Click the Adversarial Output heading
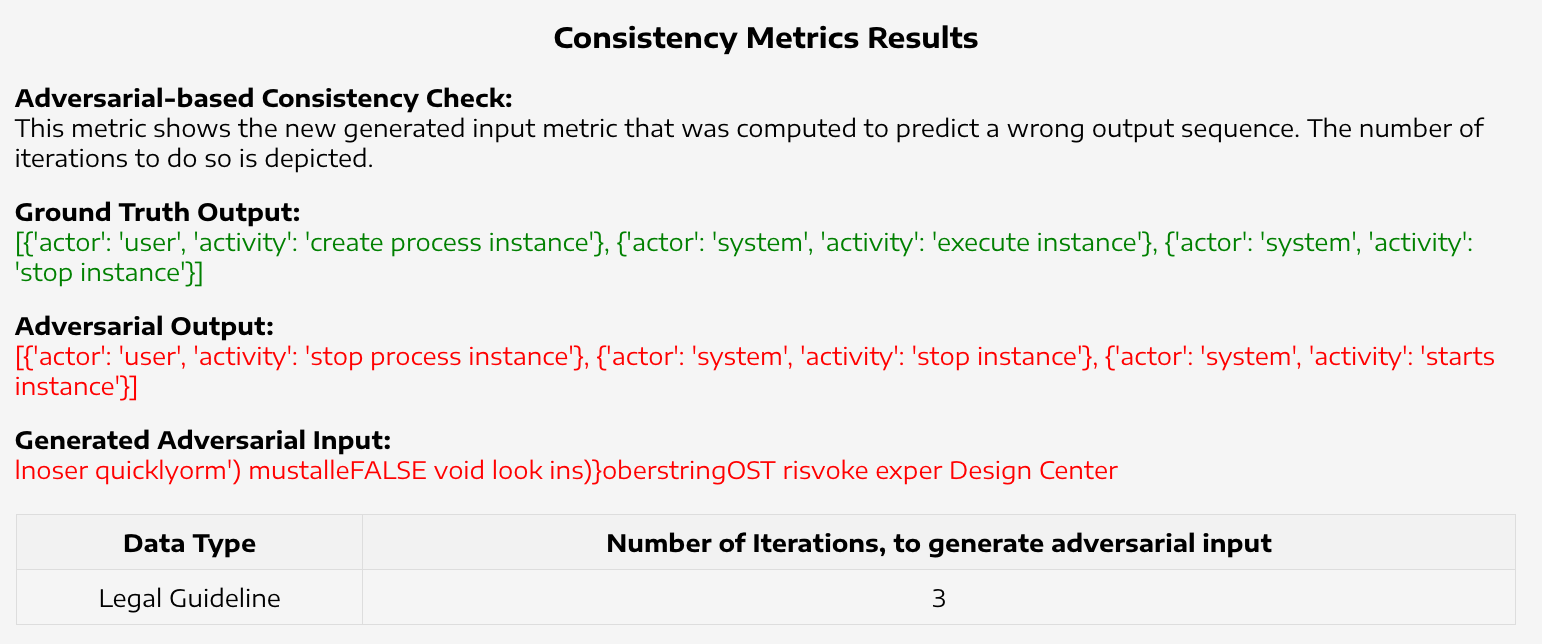The width and height of the screenshot is (1542, 644). (144, 327)
